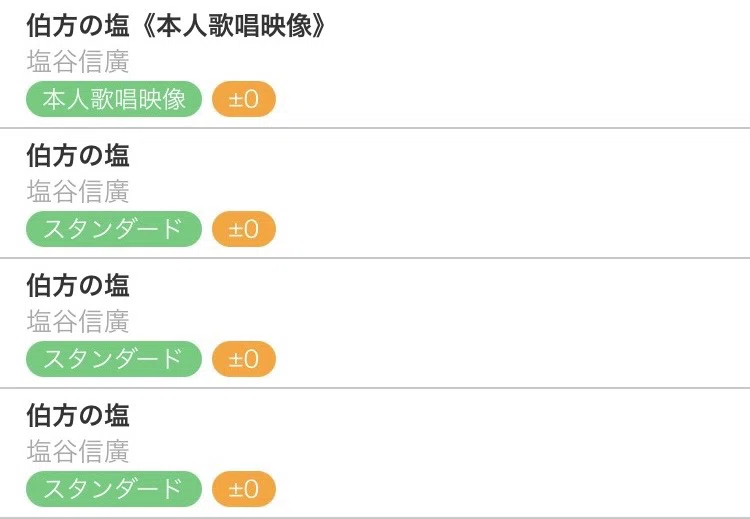Viewport: 750px width, 519px height.
Task: Tap ±0 badge in third entry
Action: pos(244,359)
